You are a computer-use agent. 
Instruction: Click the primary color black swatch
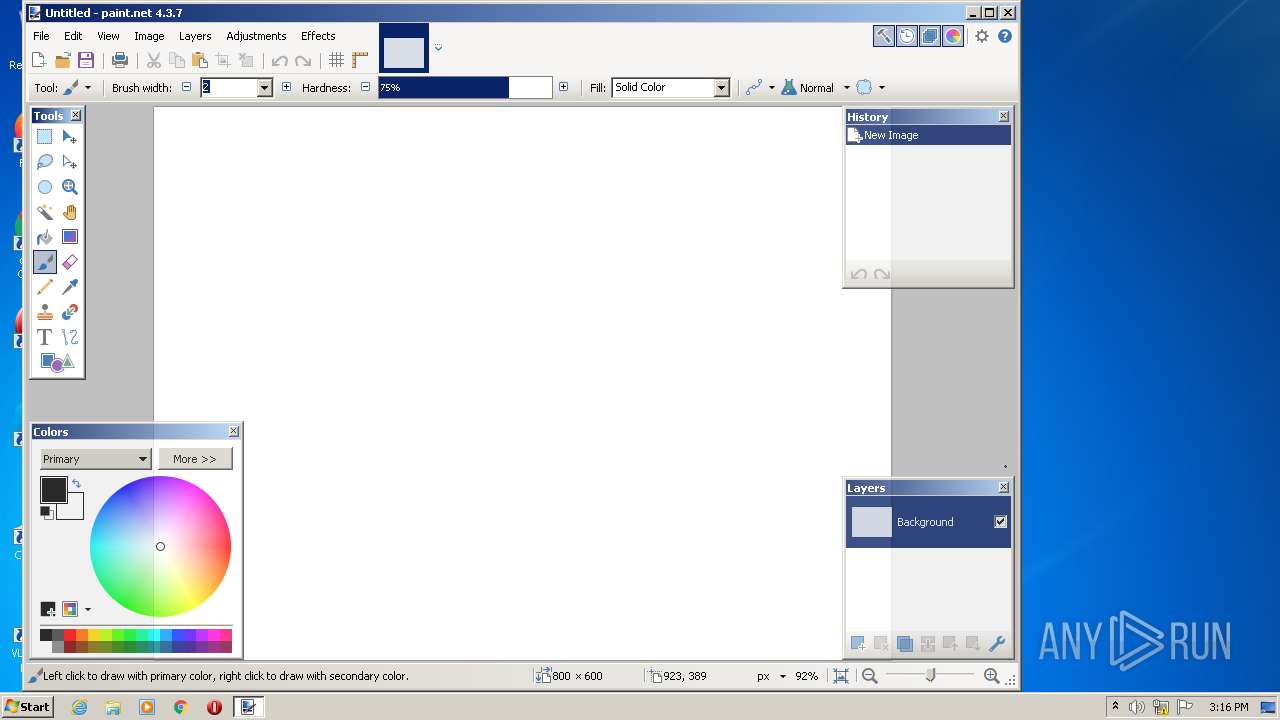click(x=53, y=489)
